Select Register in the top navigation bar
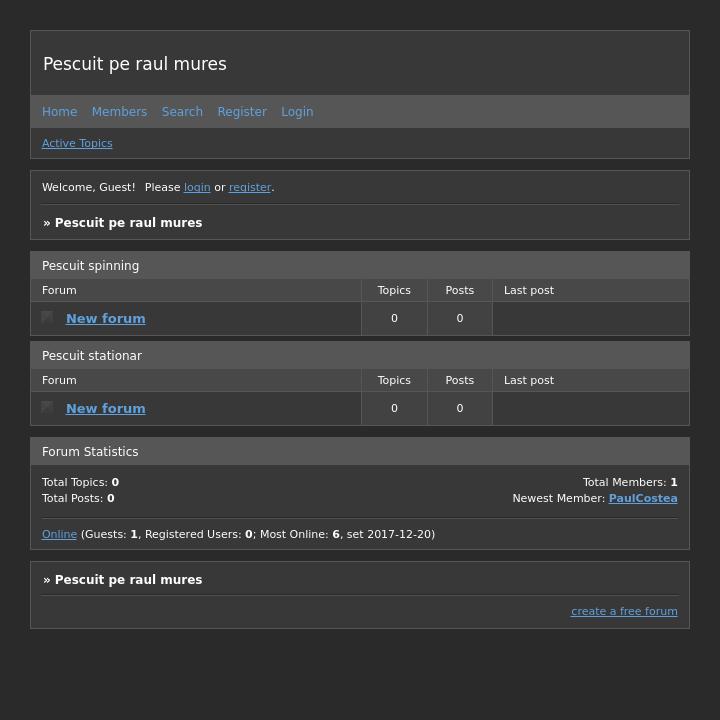 pos(242,112)
